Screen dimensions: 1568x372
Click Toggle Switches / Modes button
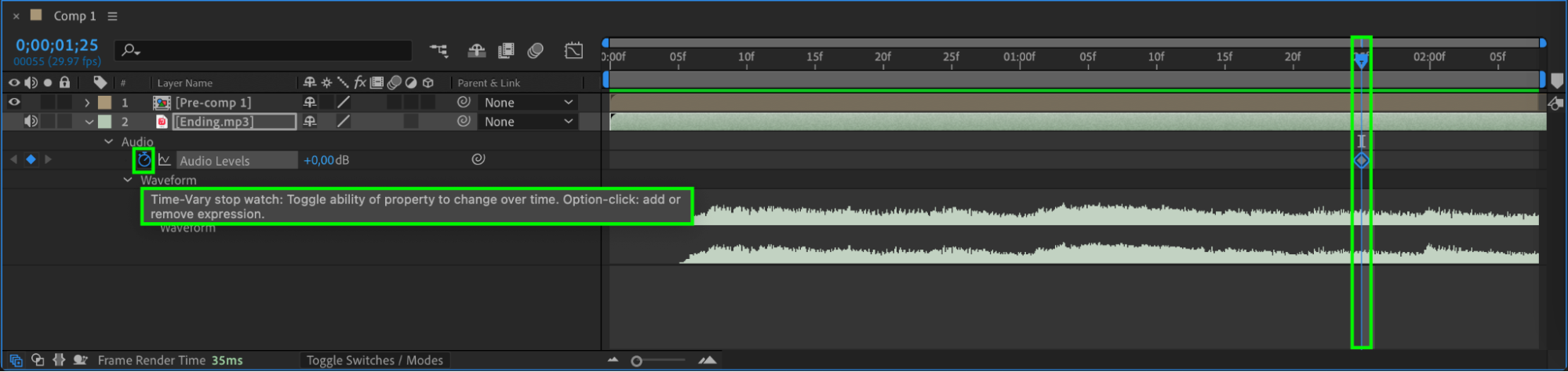[x=374, y=360]
